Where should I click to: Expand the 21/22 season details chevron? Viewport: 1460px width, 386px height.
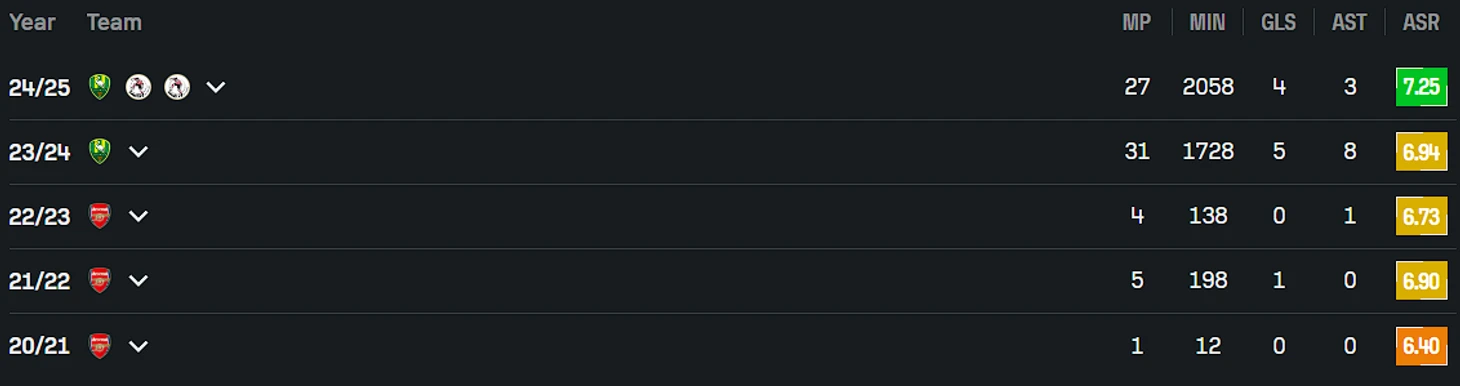click(x=138, y=282)
